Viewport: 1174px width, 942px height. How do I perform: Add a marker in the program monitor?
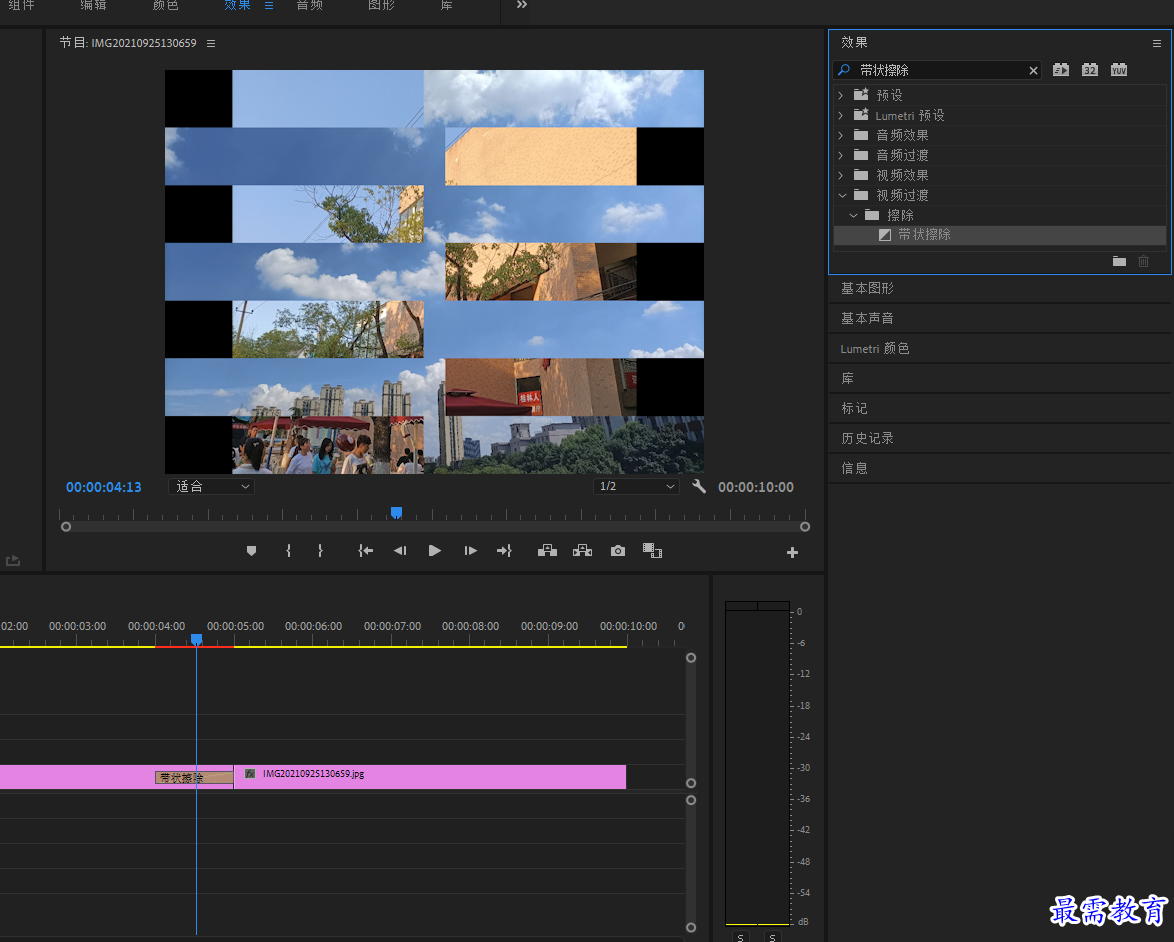[252, 551]
